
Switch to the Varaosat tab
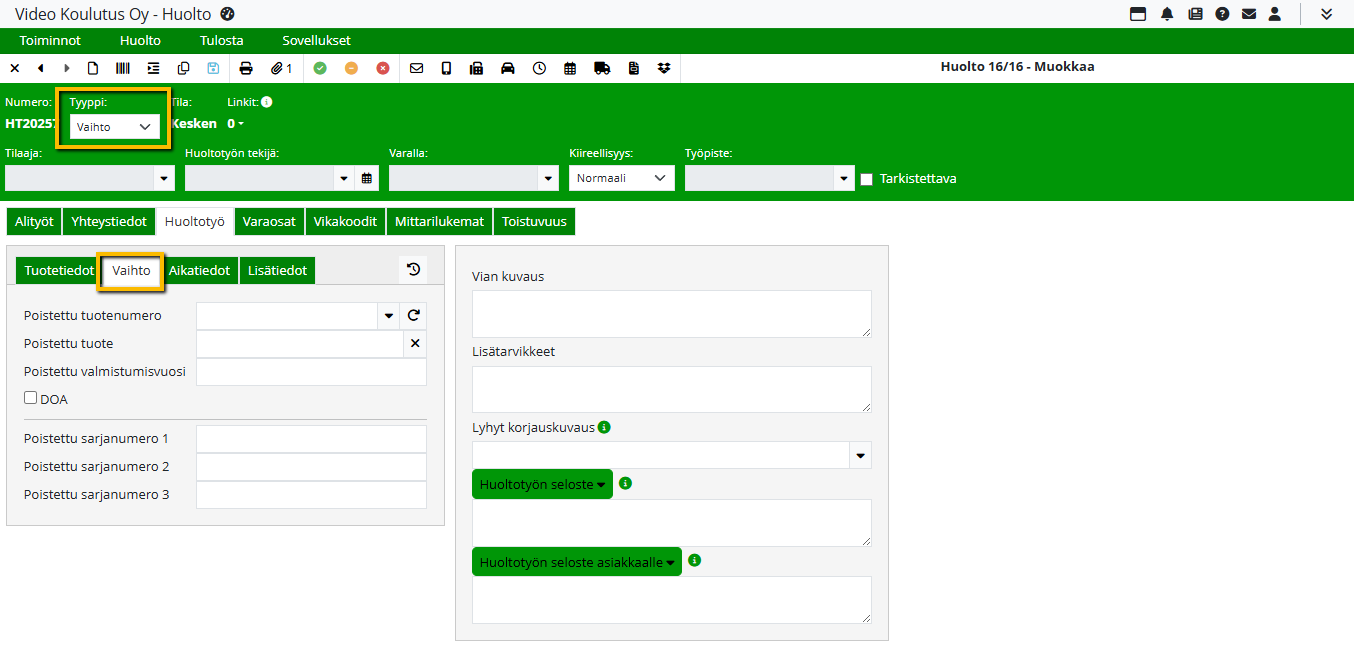269,221
